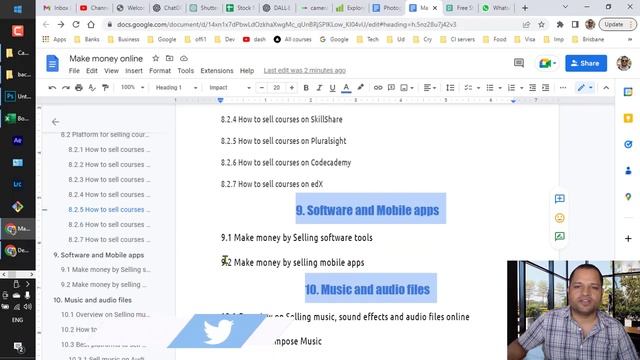
Task: Open the Insert image dropdown
Action: pyautogui.click(x=407, y=87)
